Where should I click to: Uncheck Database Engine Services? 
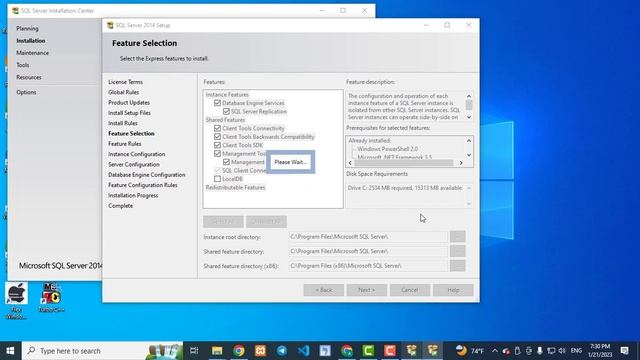point(217,103)
